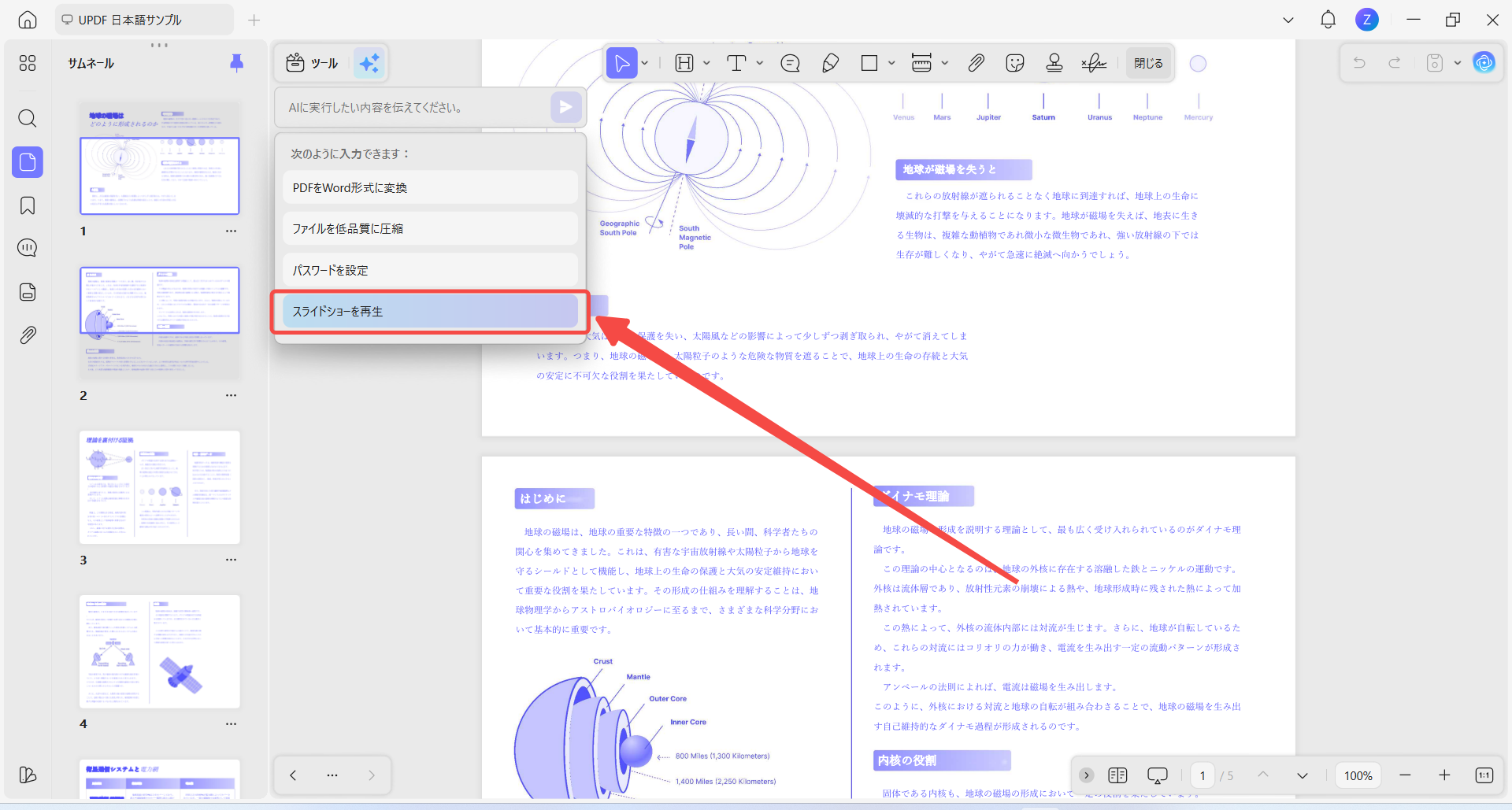Select the stamp tool
The width and height of the screenshot is (1512, 810).
pos(1054,63)
